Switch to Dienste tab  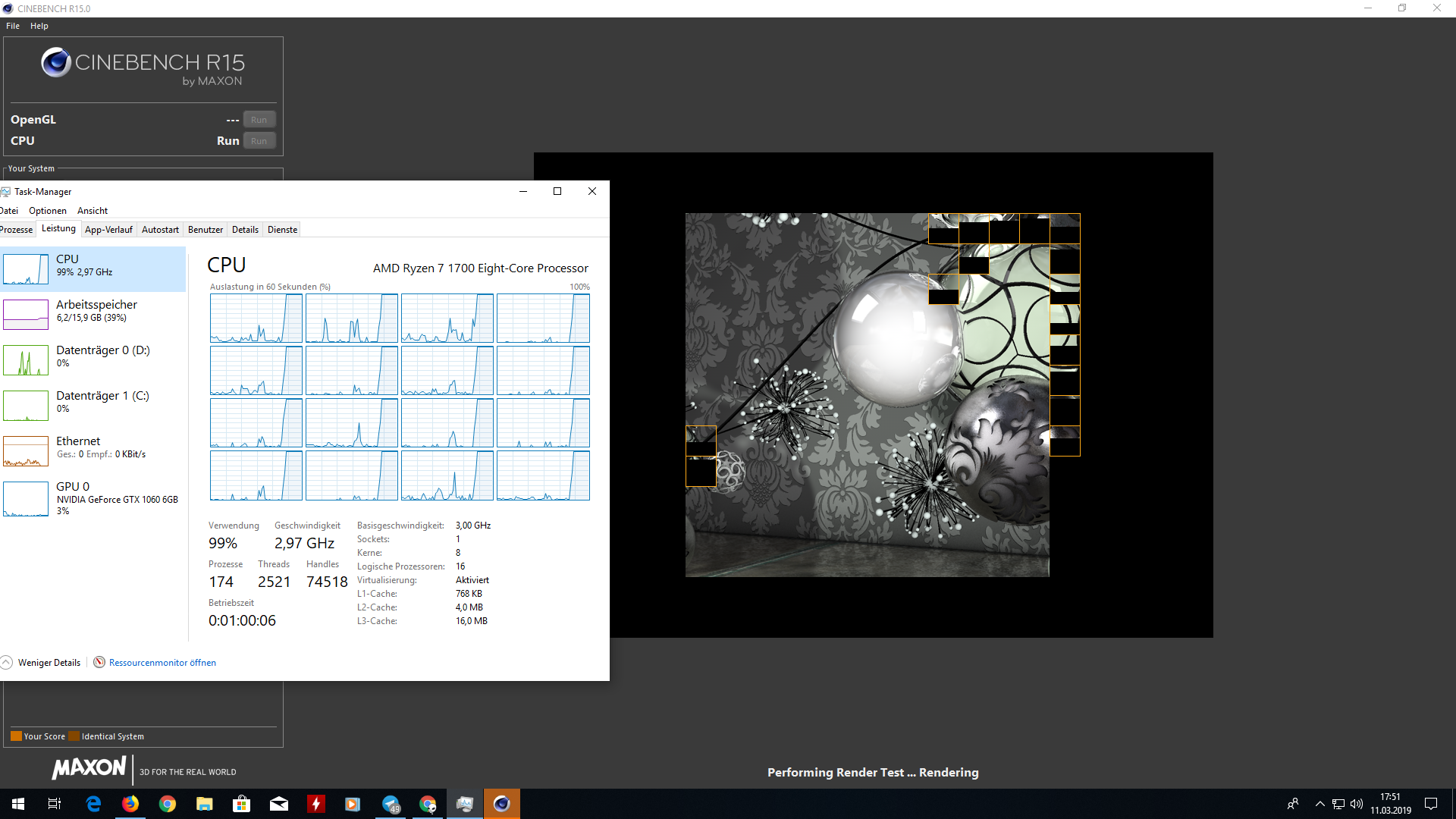tap(282, 230)
